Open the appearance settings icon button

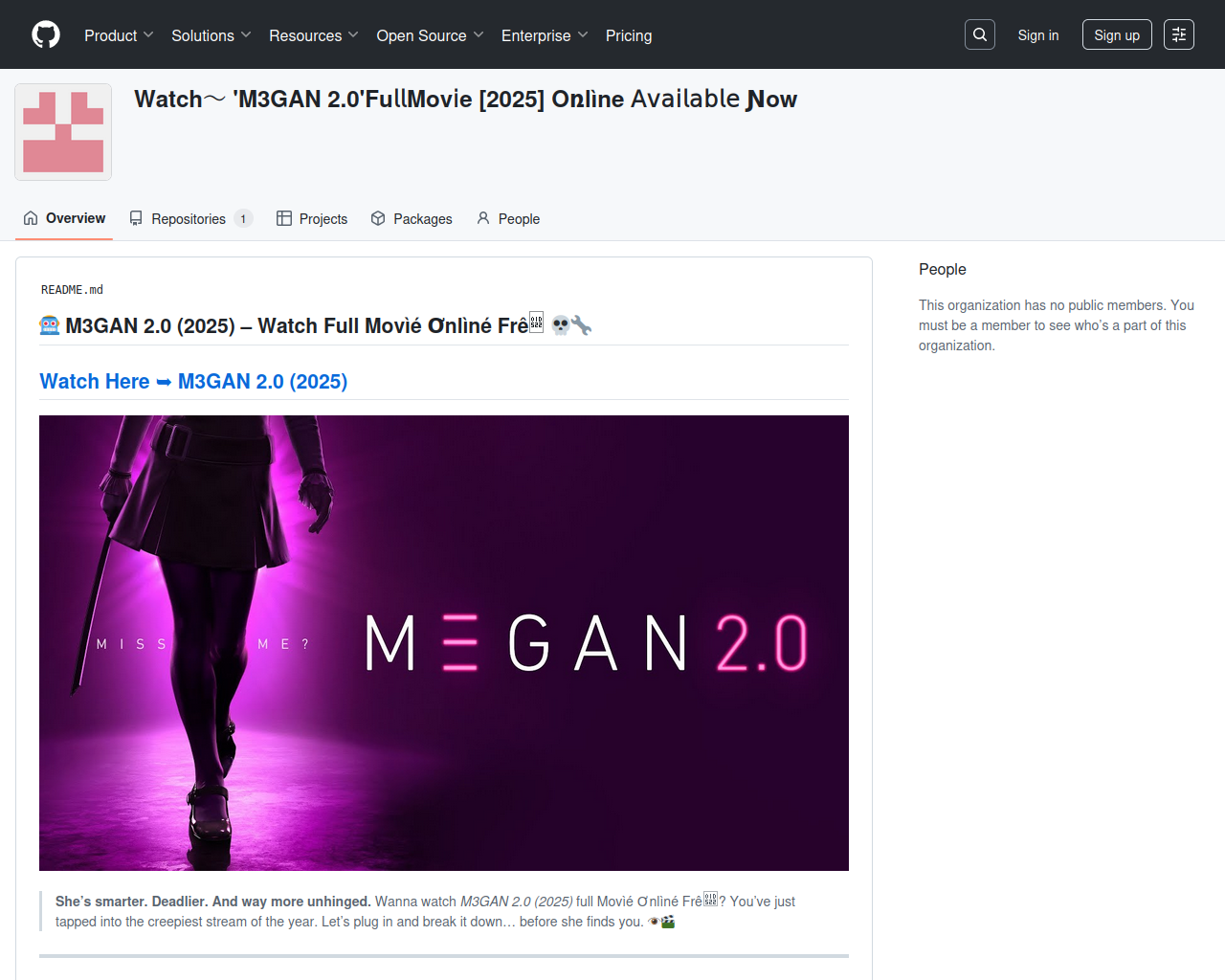point(1178,34)
